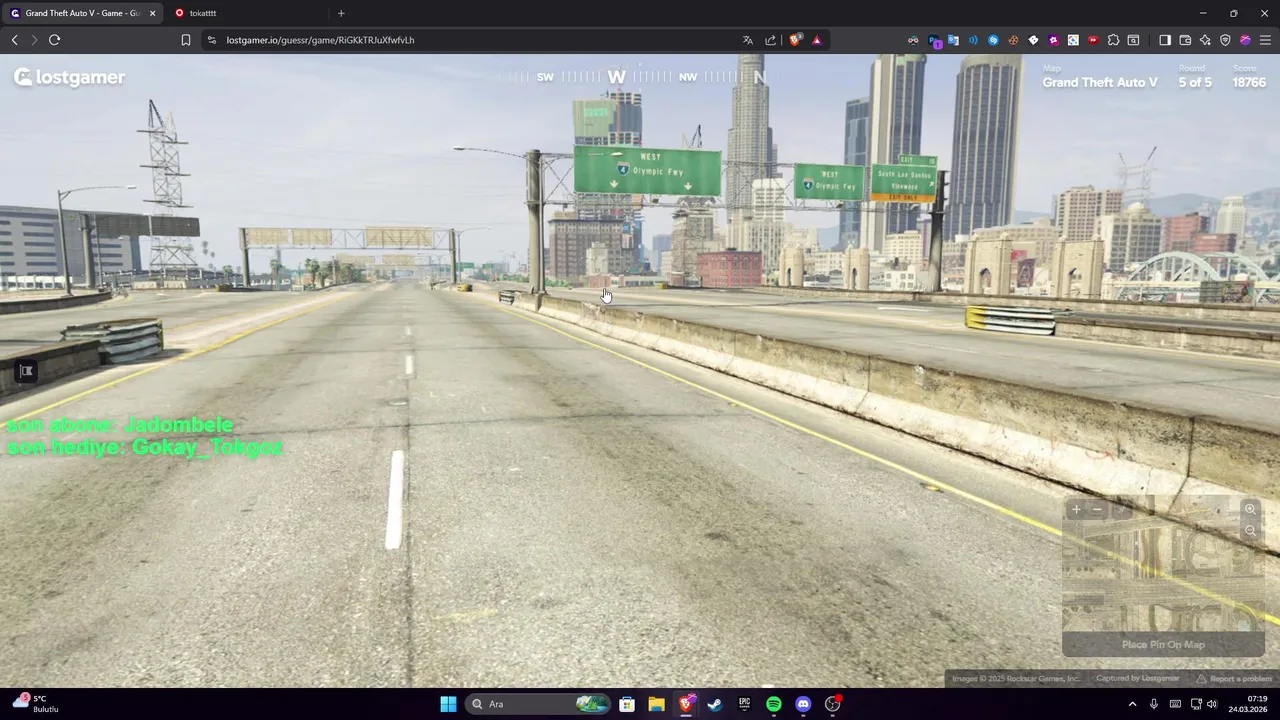The image size is (1280, 720).
Task: Open Leo AI sparkle icon
Action: (1205, 40)
